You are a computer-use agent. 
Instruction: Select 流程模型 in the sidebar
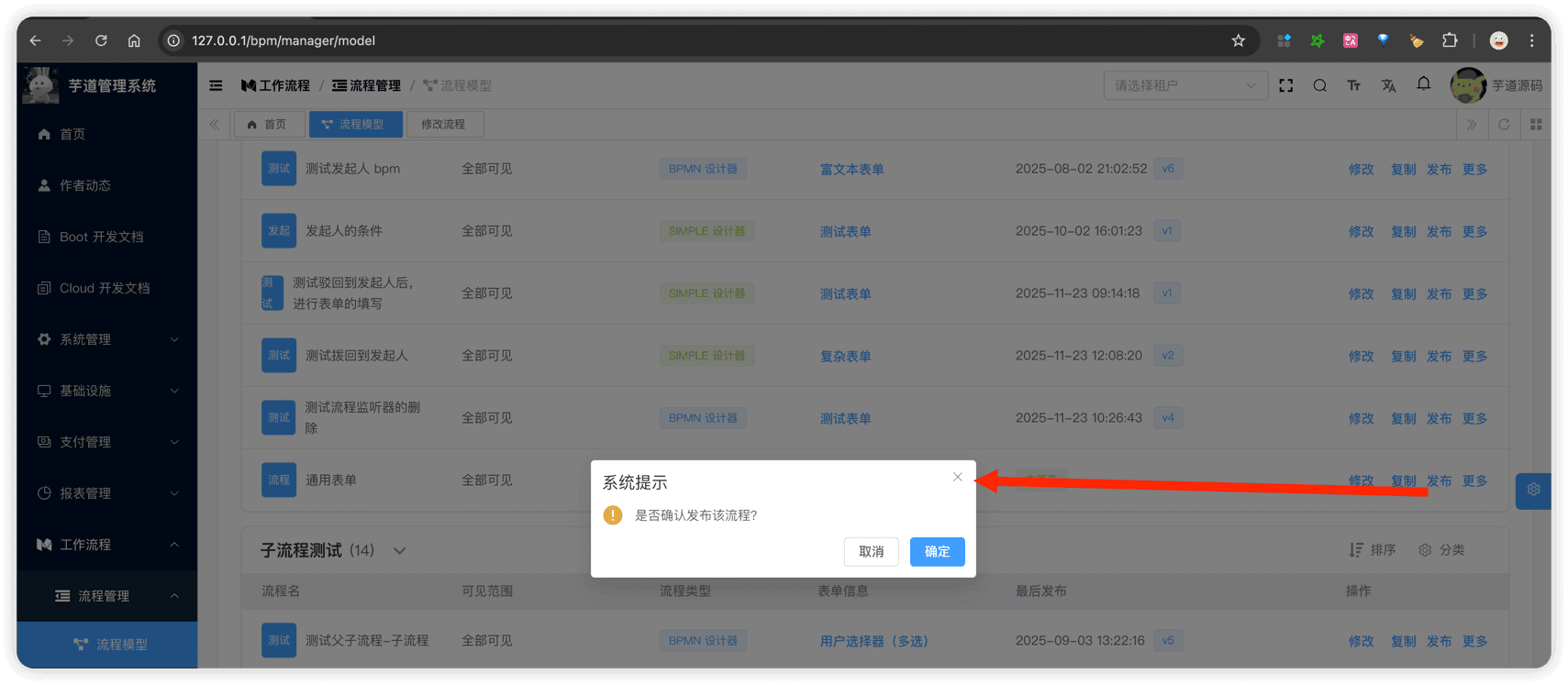[107, 645]
